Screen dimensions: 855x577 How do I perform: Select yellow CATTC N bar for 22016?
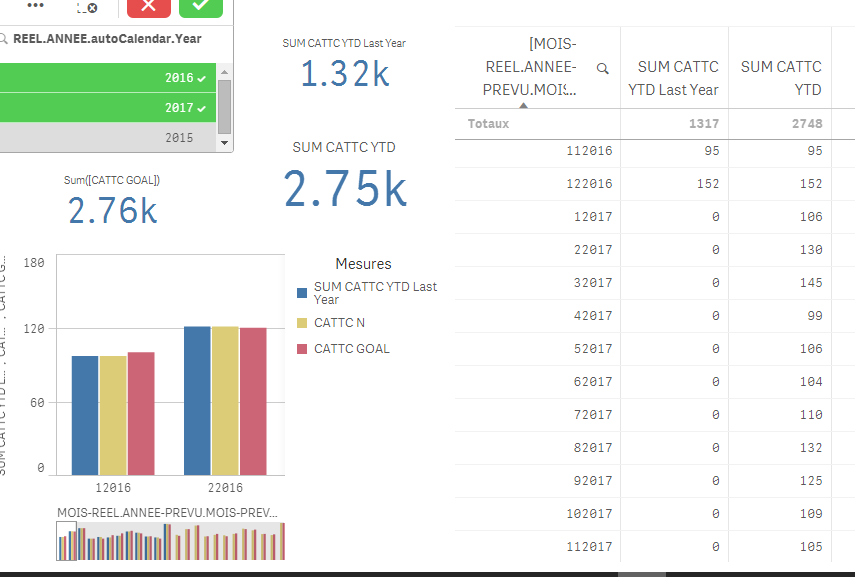pos(225,401)
